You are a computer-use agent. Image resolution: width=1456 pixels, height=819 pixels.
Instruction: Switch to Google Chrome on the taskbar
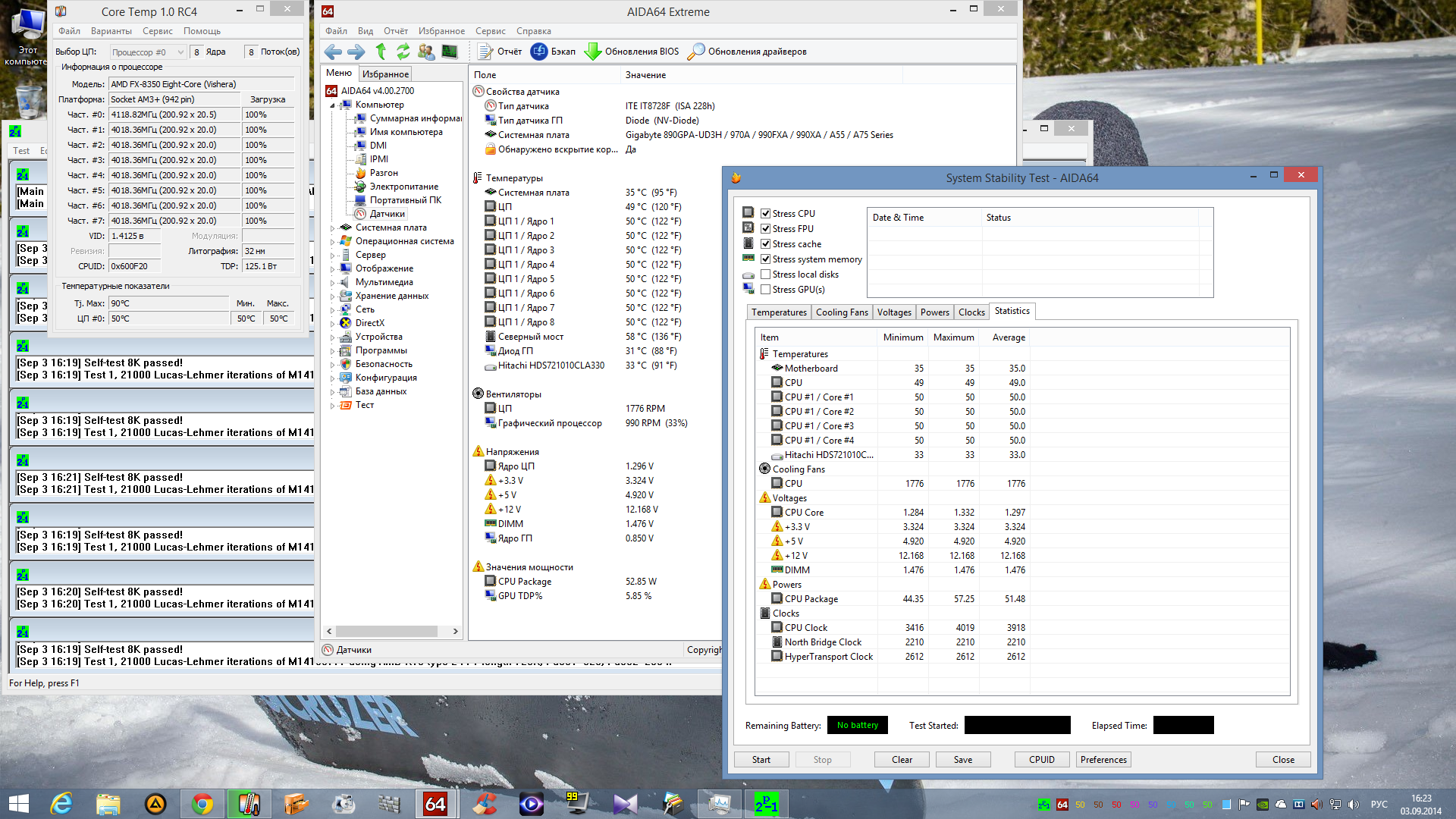[x=202, y=804]
